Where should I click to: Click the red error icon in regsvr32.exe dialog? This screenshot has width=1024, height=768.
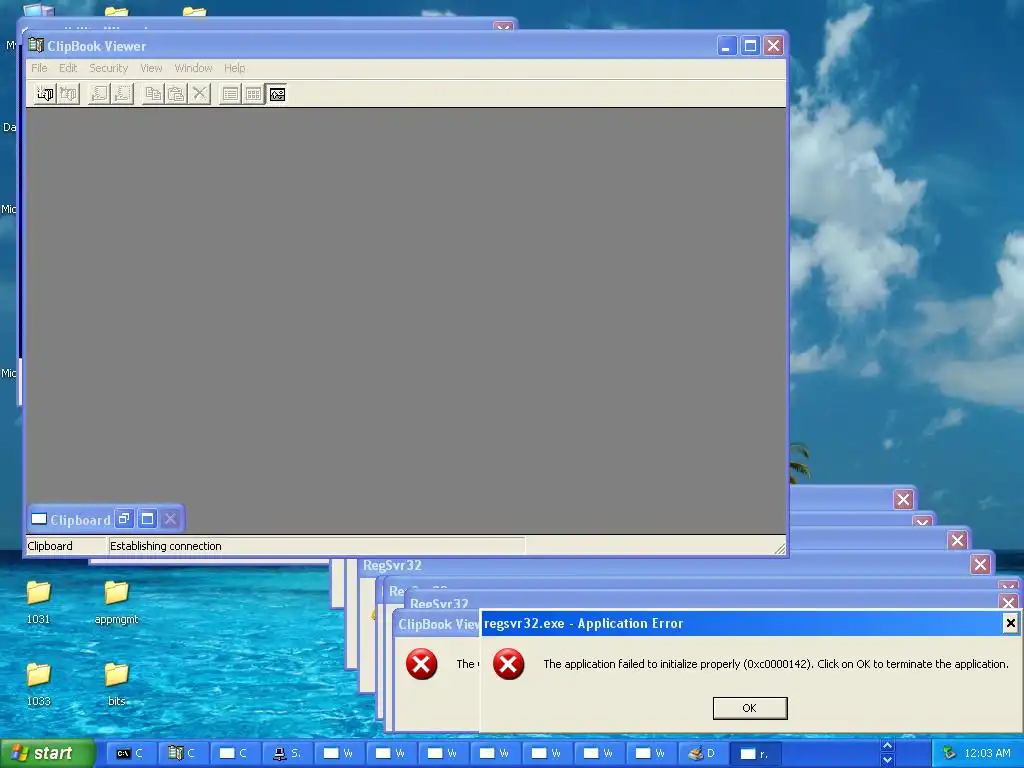[509, 664]
